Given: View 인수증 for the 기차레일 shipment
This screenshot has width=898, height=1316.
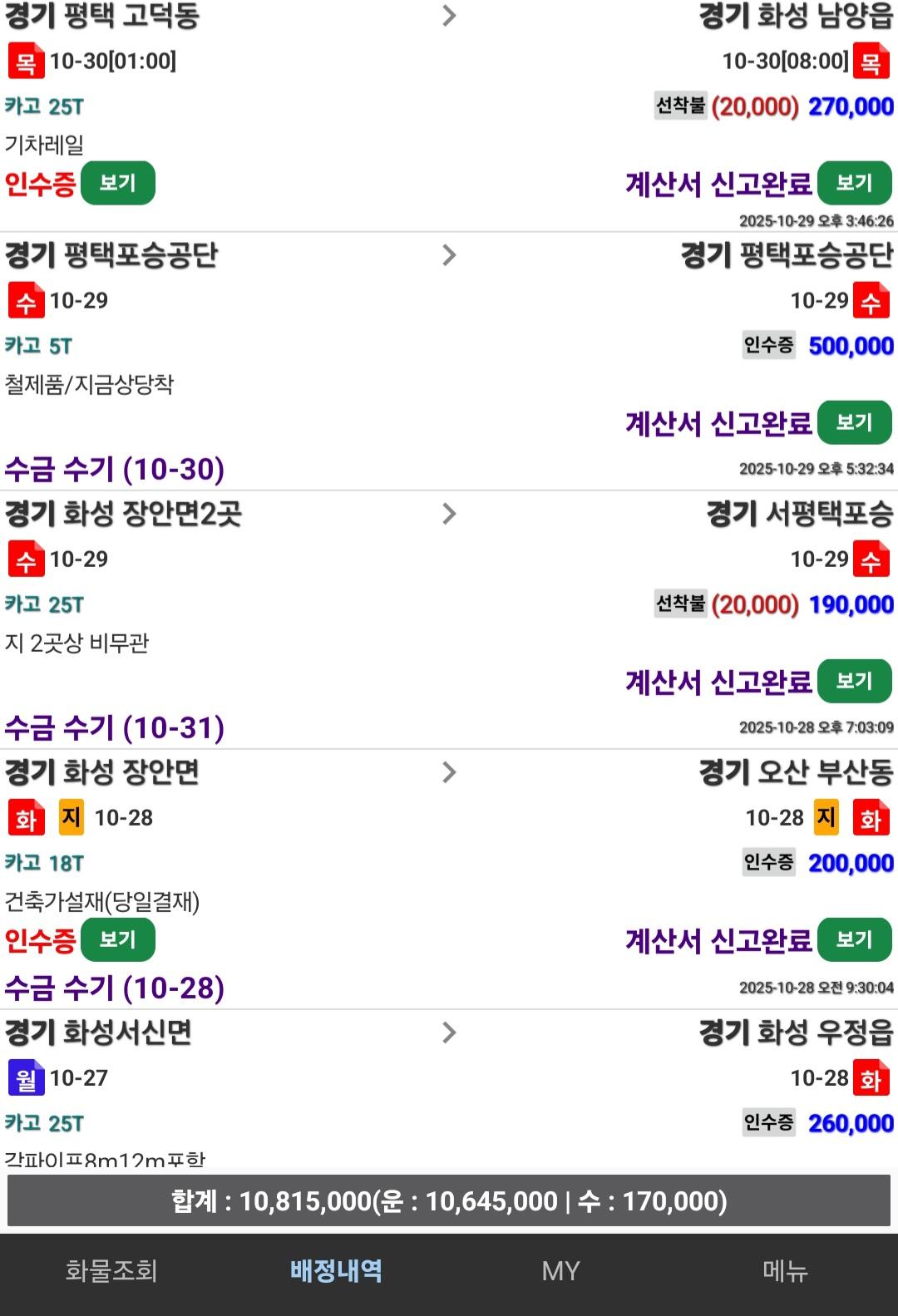Looking at the screenshot, I should point(117,183).
